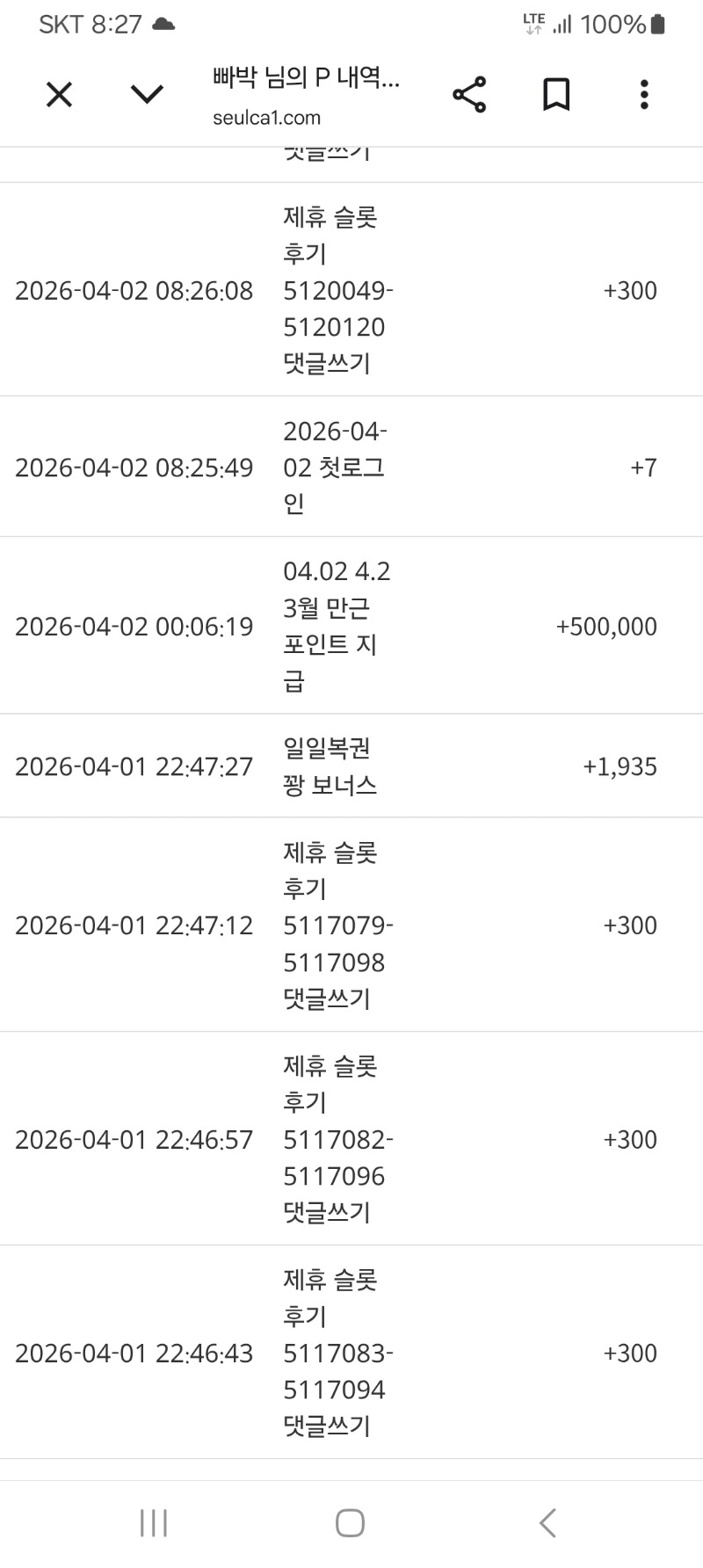Image resolution: width=703 pixels, height=1568 pixels.
Task: Tap the cloud icon in status bar
Action: click(x=163, y=25)
